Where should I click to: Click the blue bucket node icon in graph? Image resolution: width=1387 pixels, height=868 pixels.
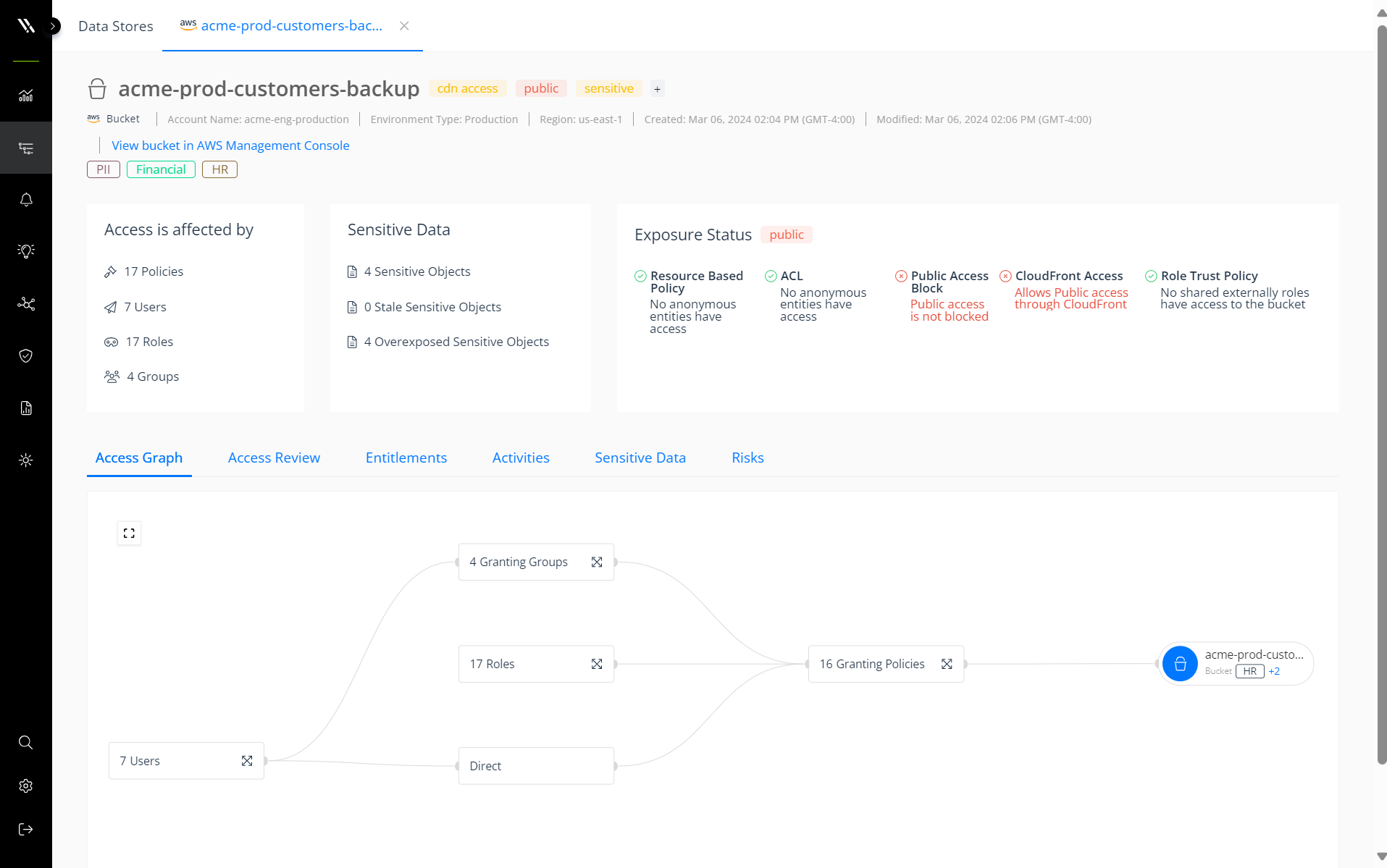coord(1180,664)
